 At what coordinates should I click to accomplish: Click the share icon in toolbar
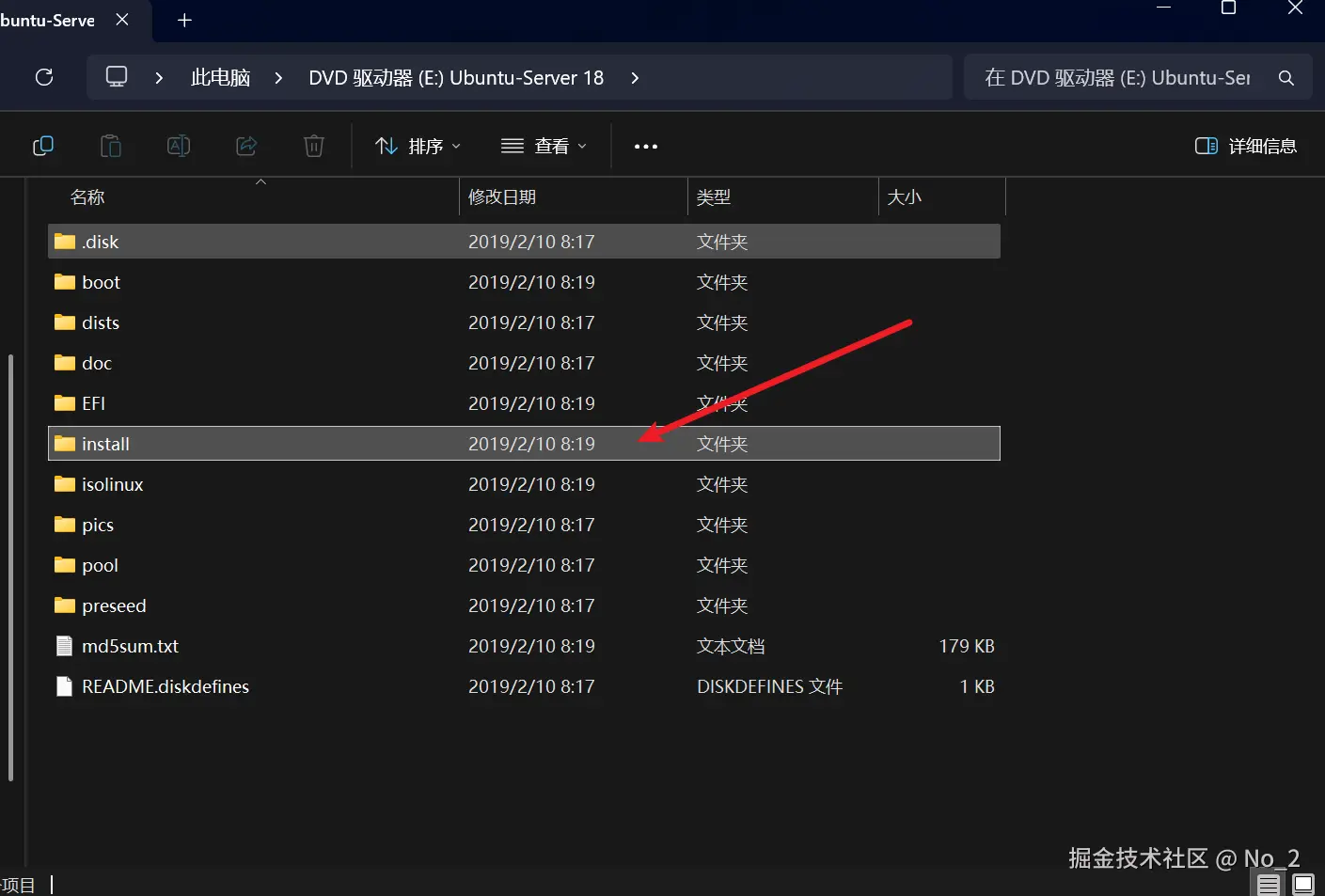246,146
